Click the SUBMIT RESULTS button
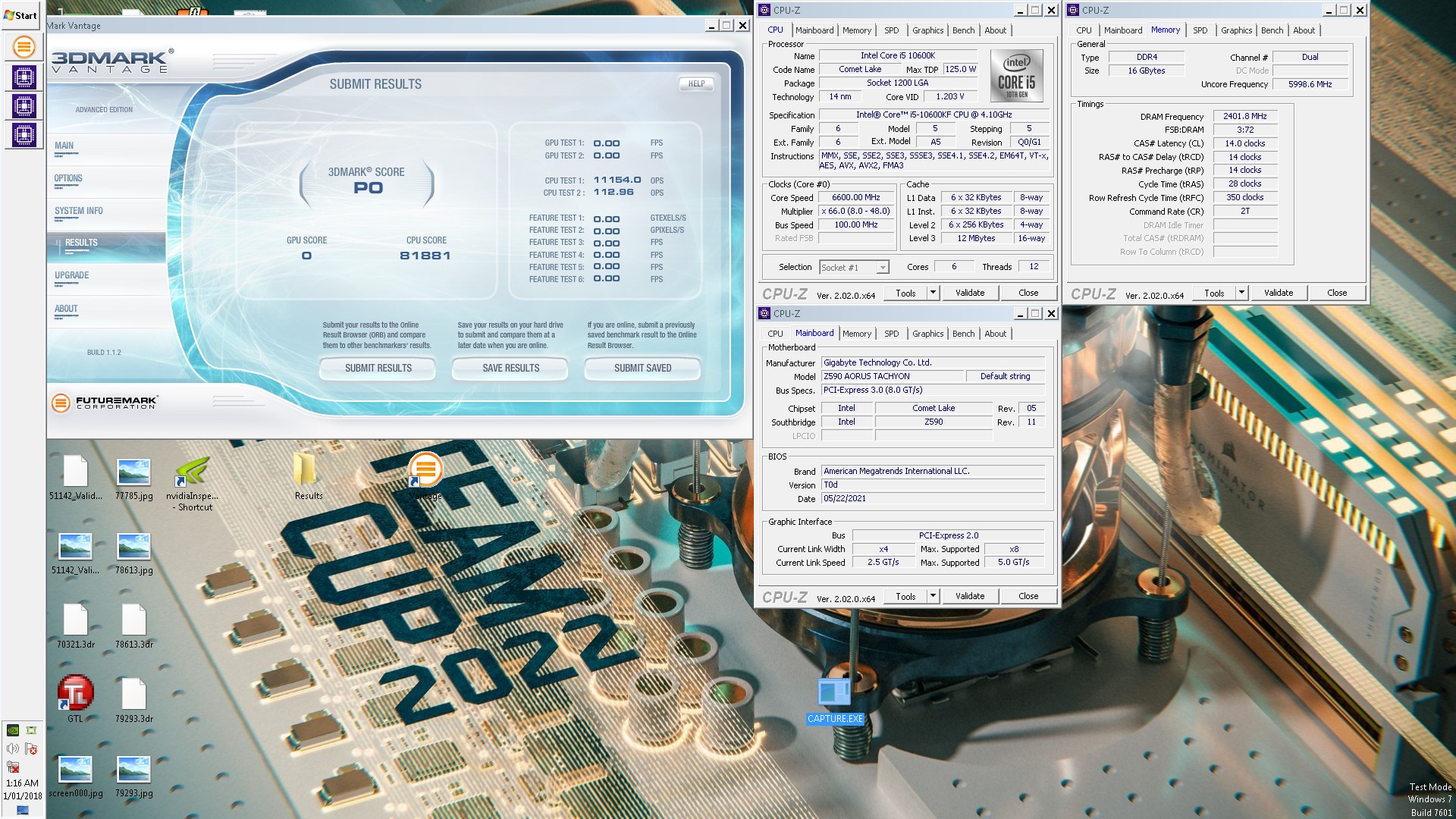The height and width of the screenshot is (819, 1456). click(378, 369)
